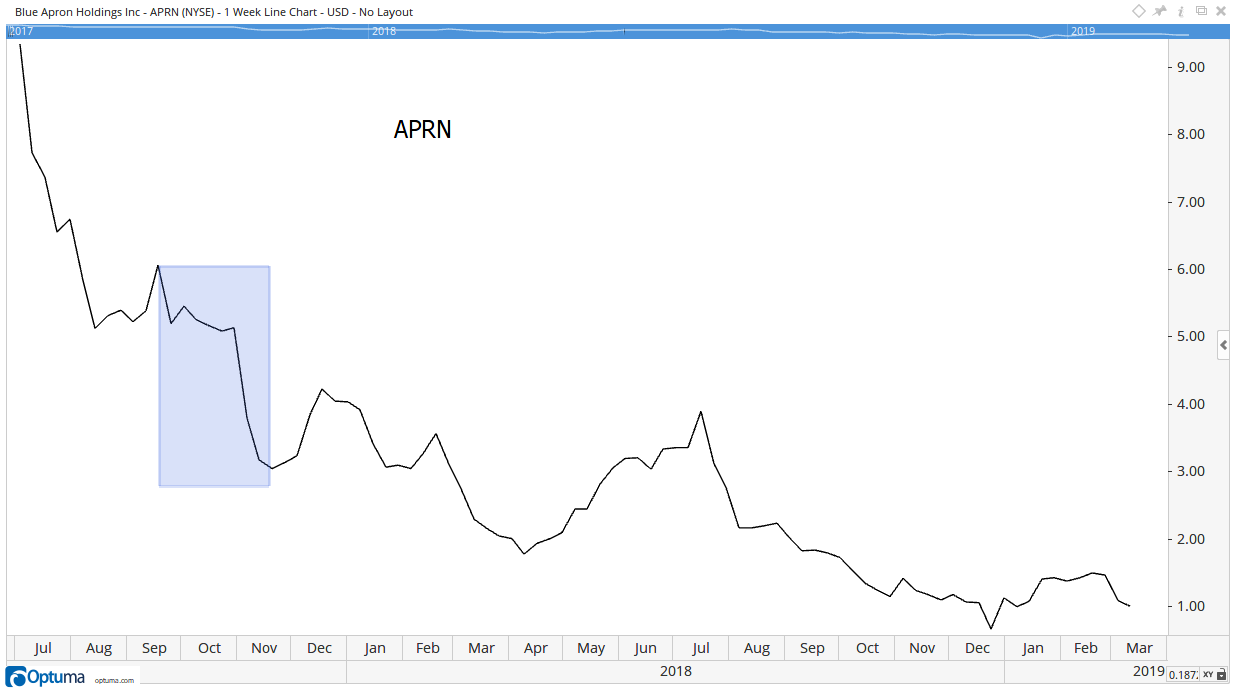The height and width of the screenshot is (691, 1236).
Task: Click the 0.187 scale value field
Action: 1182,675
